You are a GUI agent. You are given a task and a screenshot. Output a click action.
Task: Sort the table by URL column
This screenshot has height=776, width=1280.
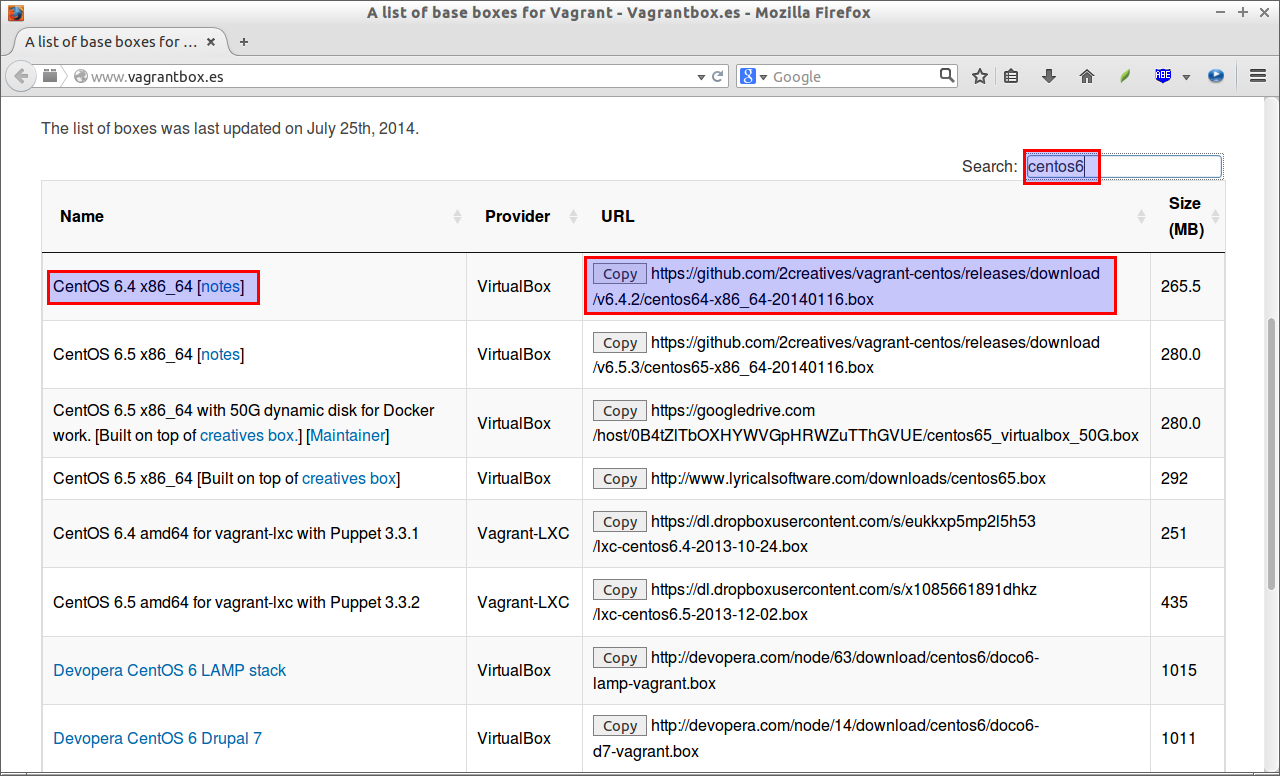coord(867,216)
